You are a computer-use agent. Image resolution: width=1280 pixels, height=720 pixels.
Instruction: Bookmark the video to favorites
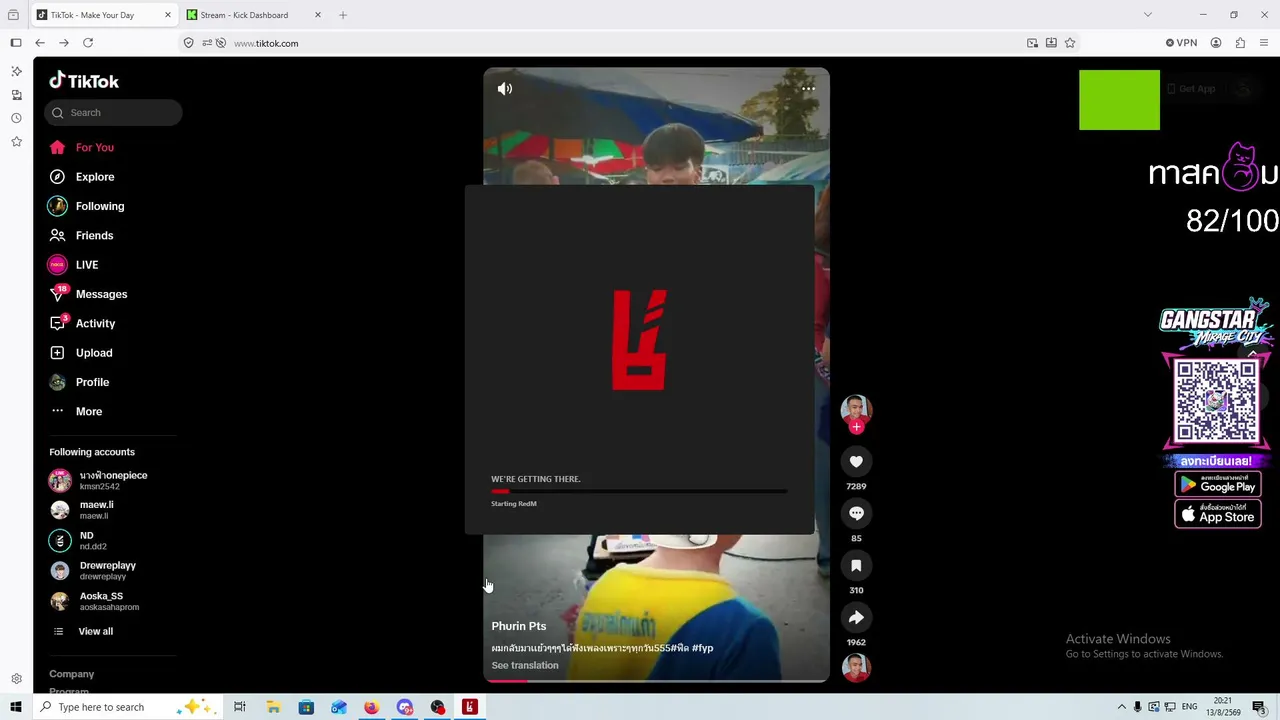[x=856, y=565]
